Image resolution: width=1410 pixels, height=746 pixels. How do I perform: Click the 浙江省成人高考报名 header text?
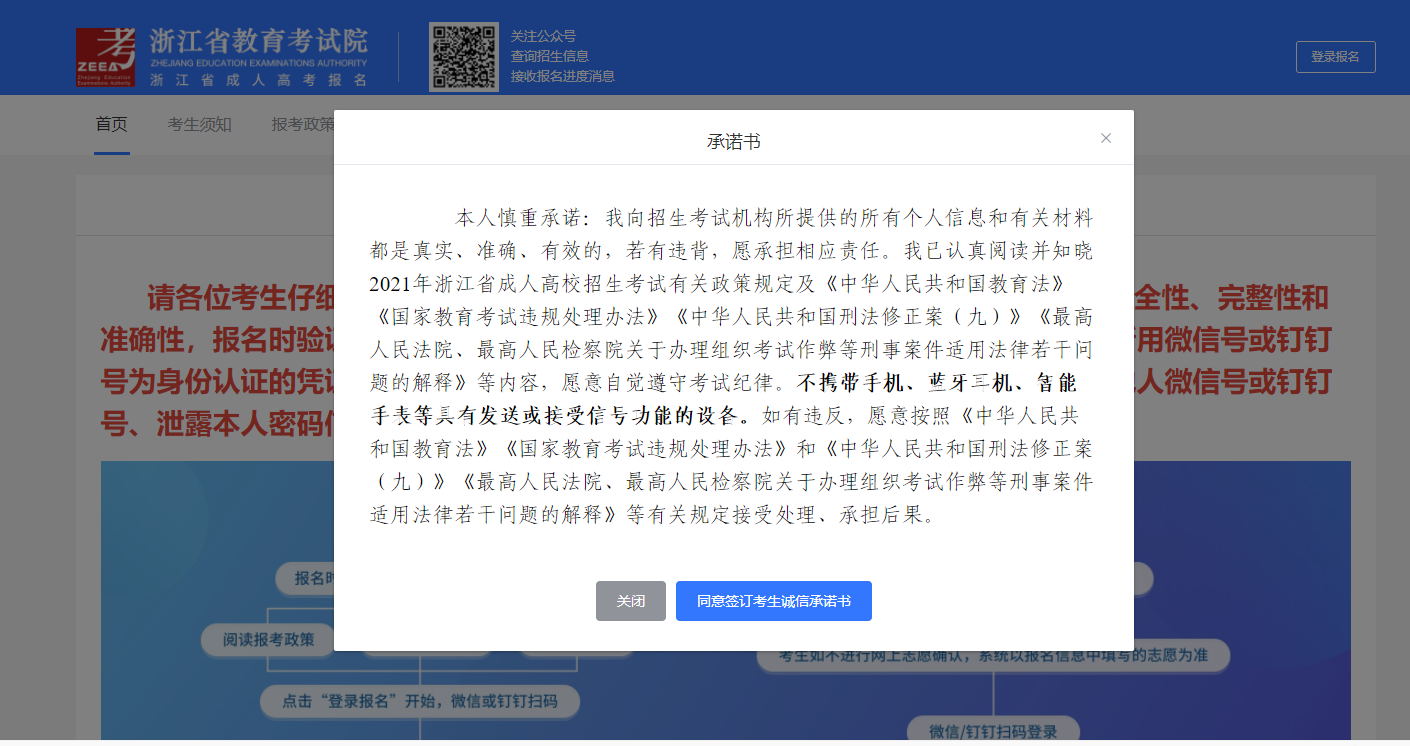click(256, 80)
